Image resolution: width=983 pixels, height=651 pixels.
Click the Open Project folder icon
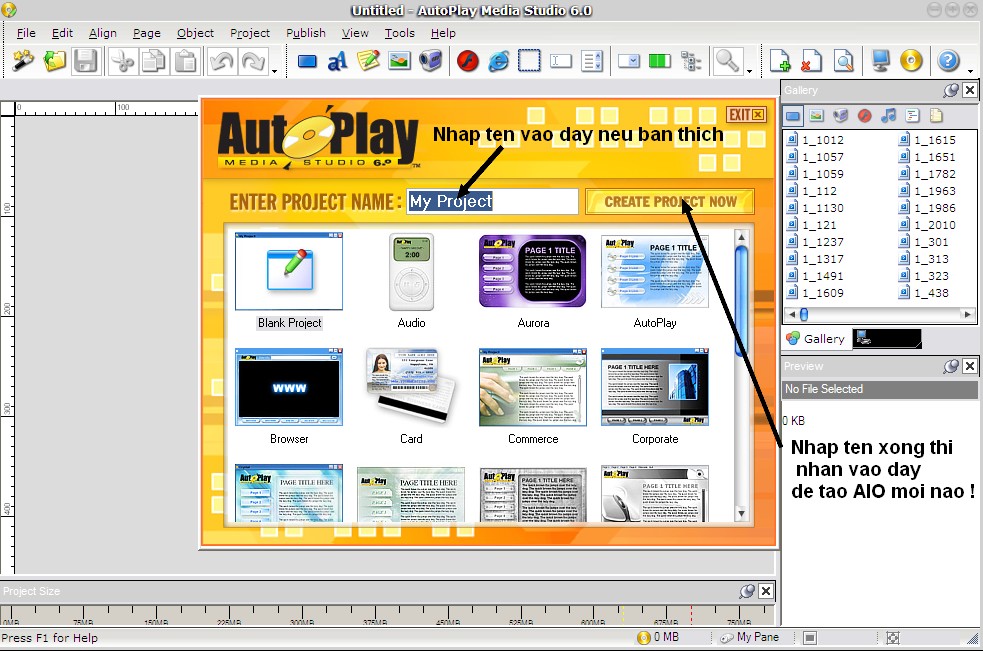[55, 61]
